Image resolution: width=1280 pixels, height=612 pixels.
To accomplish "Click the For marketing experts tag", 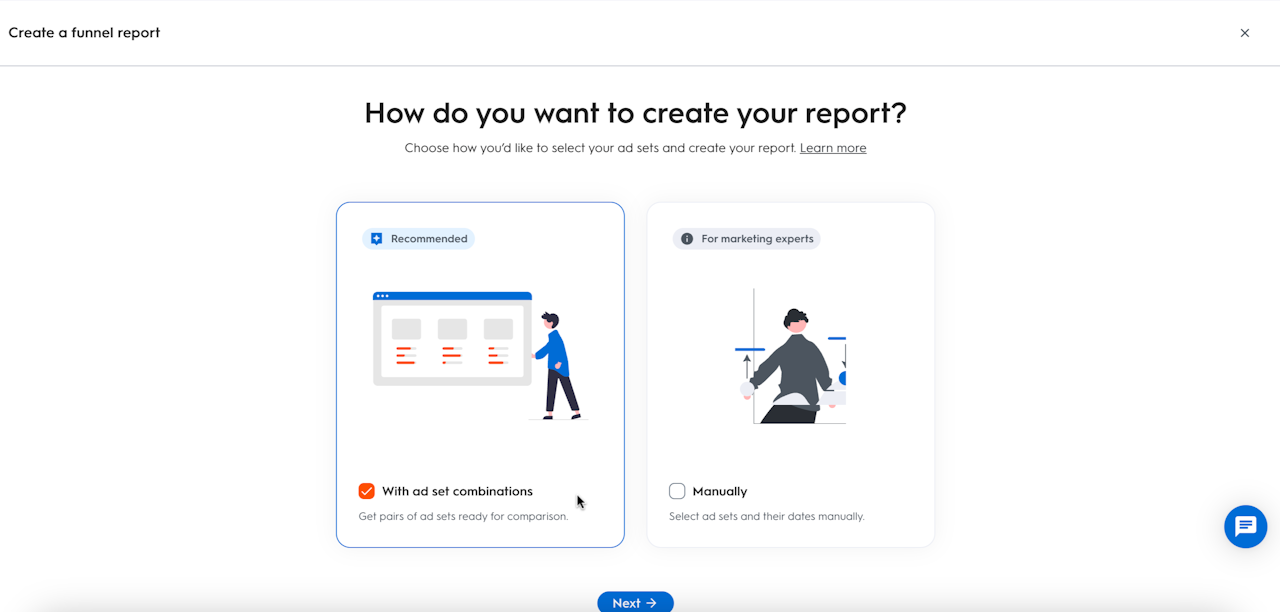I will (x=747, y=239).
